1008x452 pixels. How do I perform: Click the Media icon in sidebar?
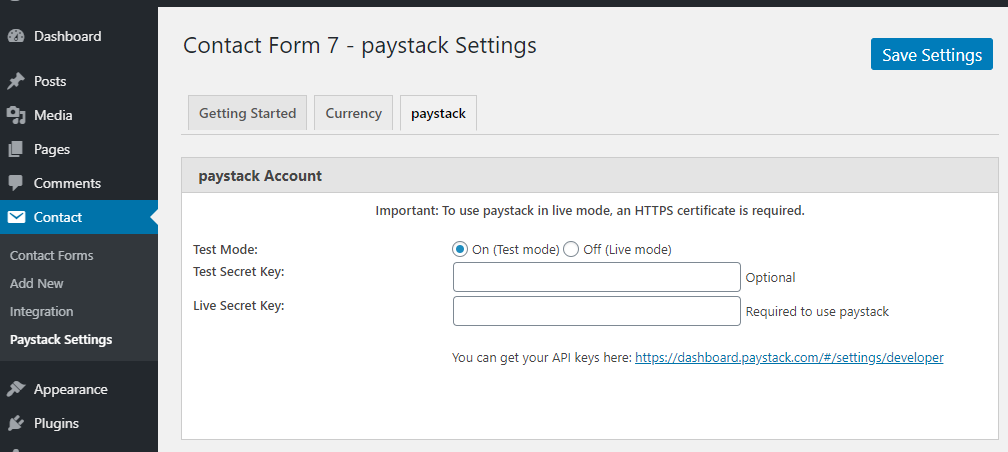click(16, 116)
